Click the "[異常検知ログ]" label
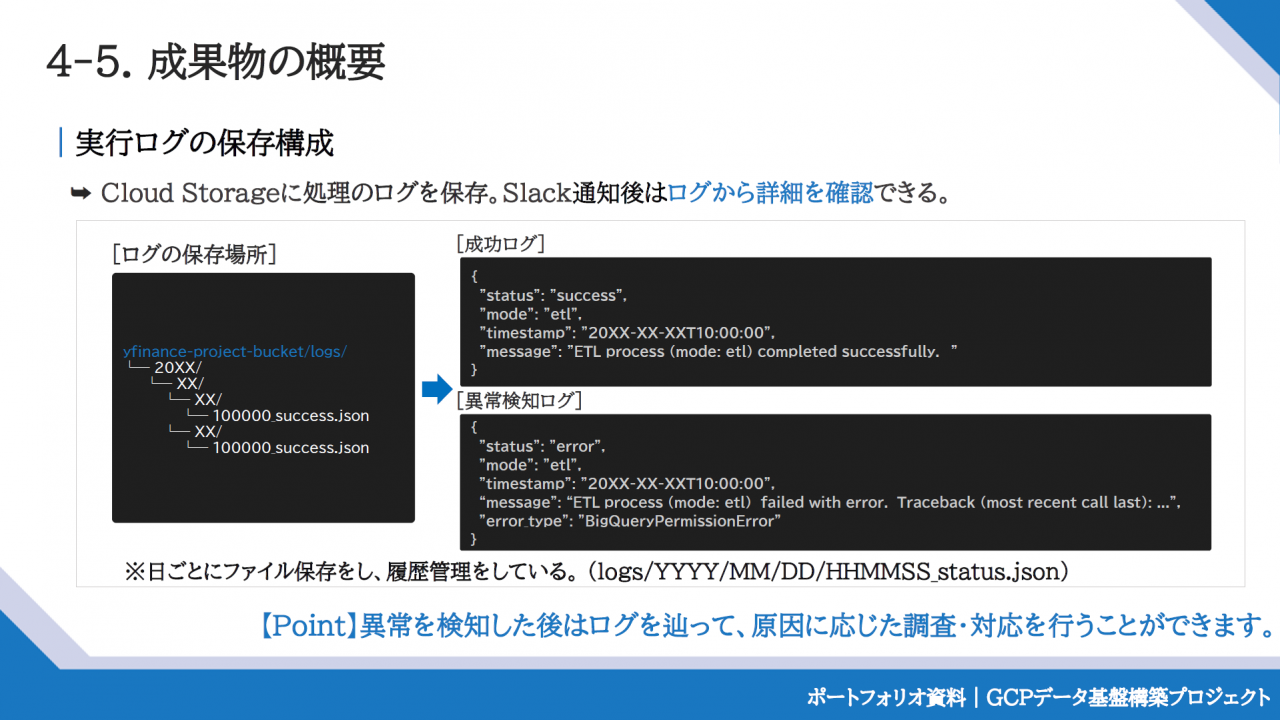The width and height of the screenshot is (1280, 720). point(519,401)
